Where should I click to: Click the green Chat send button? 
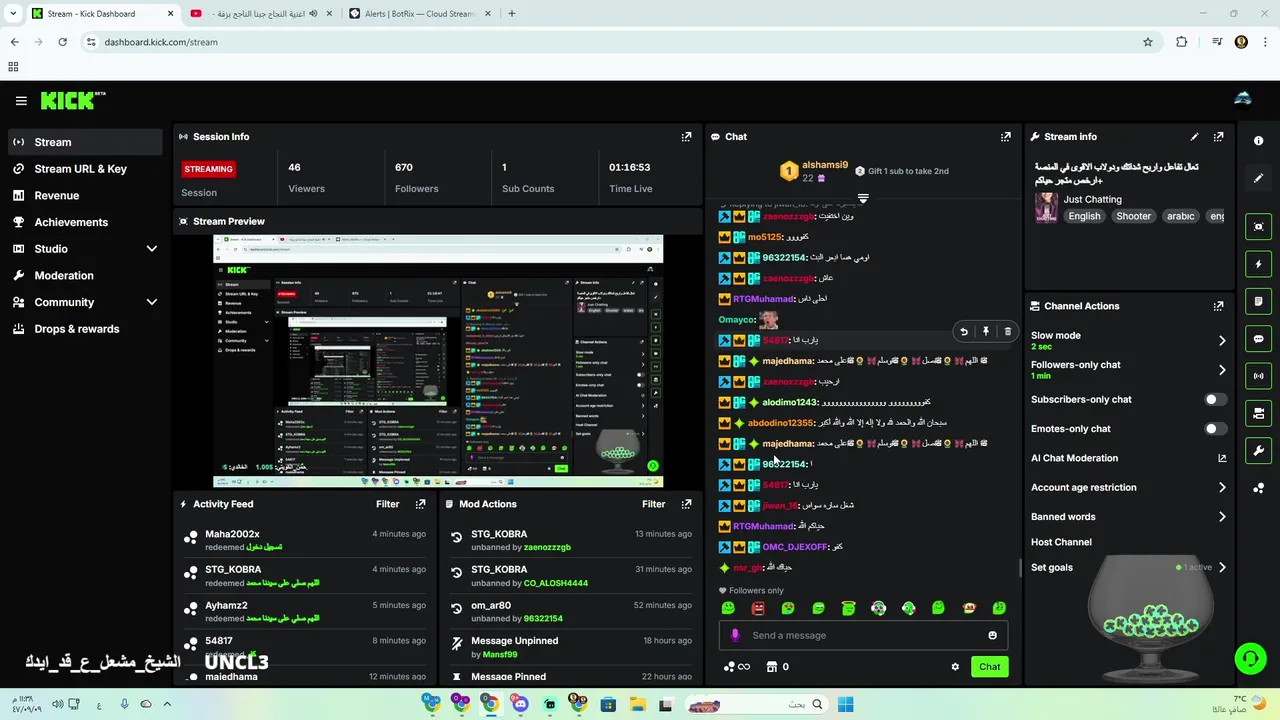click(989, 667)
